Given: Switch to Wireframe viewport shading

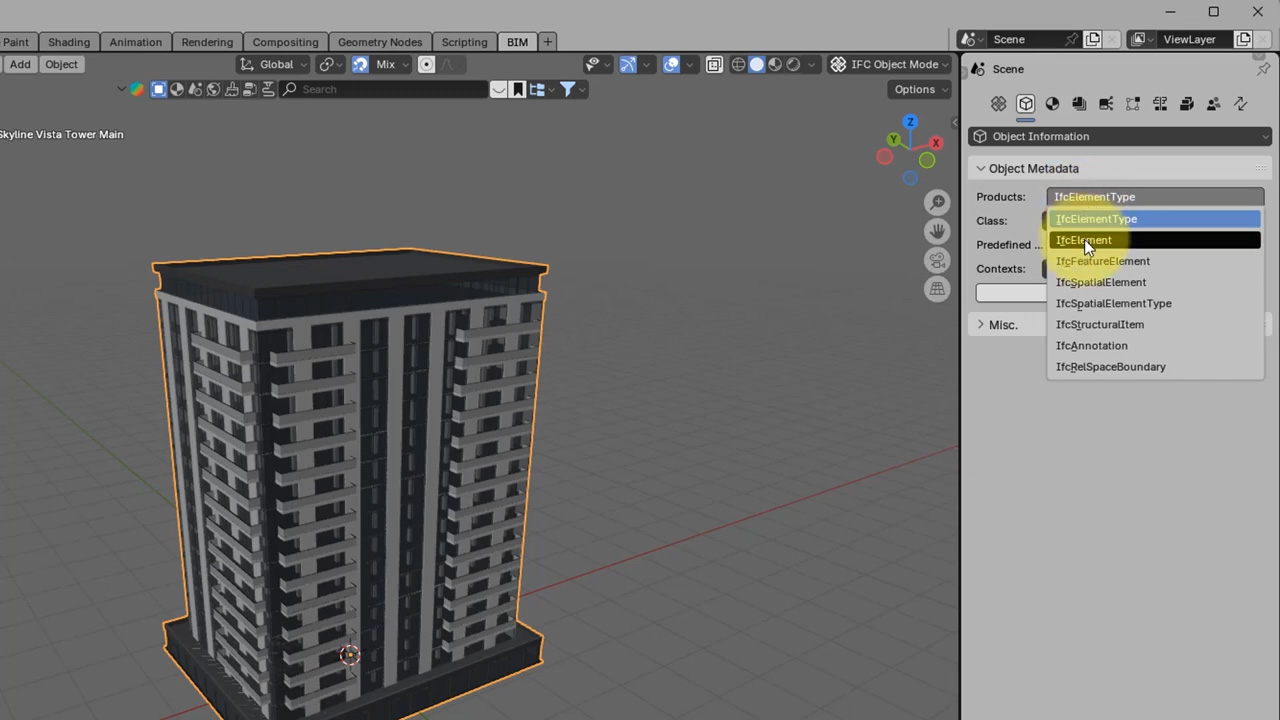Looking at the screenshot, I should (x=738, y=64).
